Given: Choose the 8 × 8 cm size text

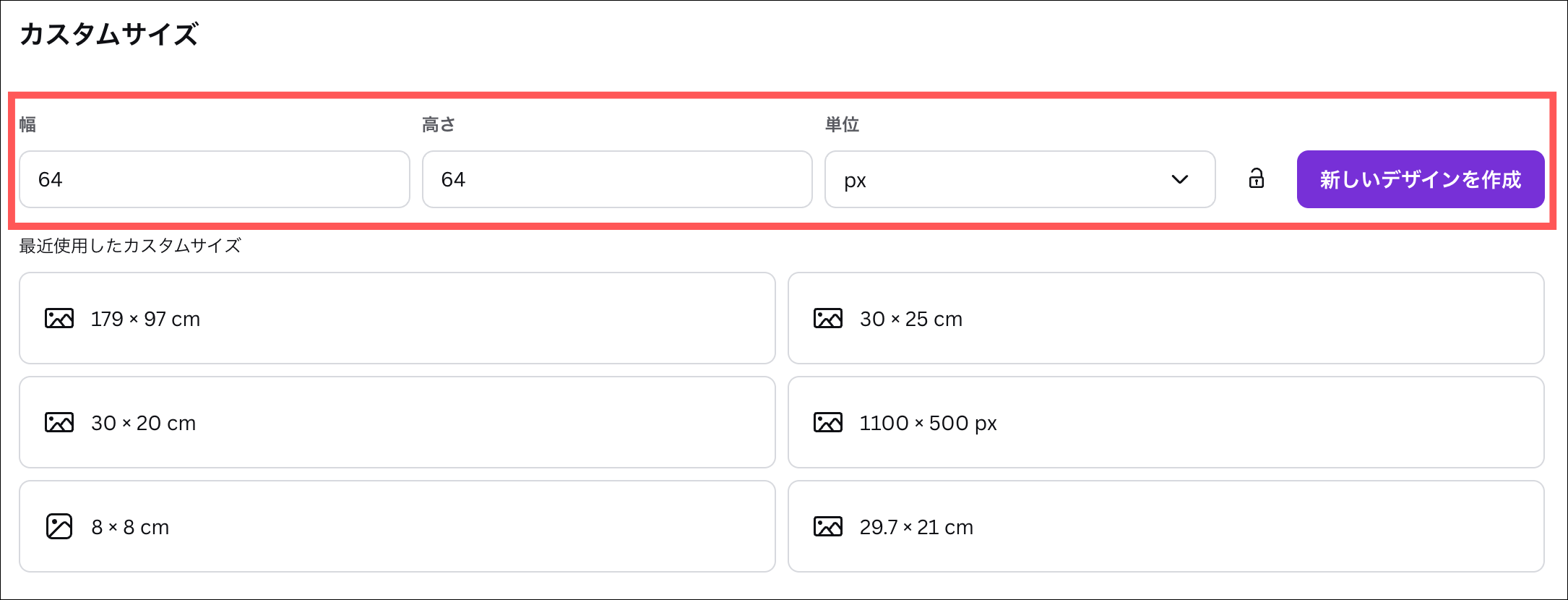Looking at the screenshot, I should click(x=130, y=527).
